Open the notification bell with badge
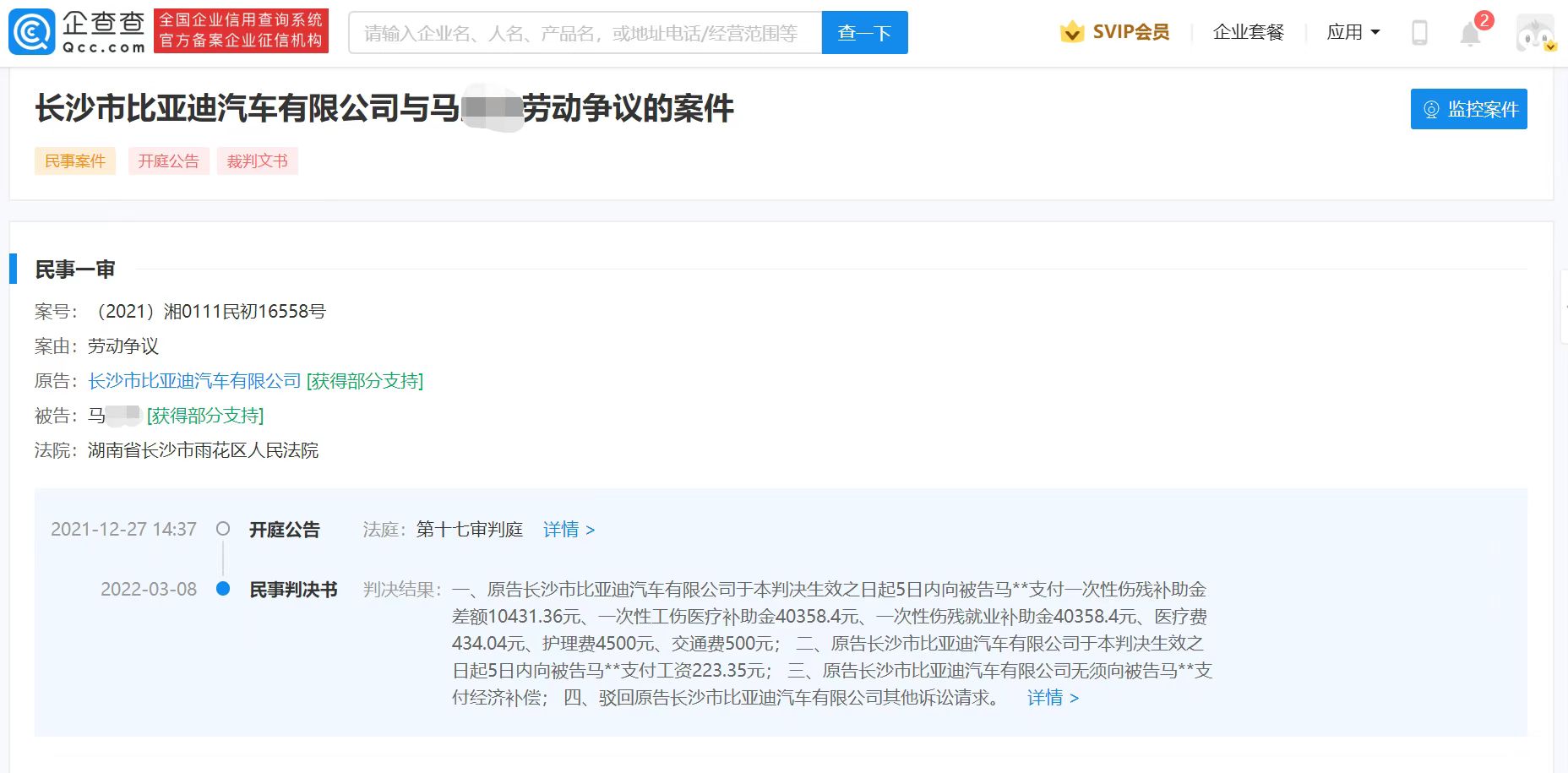Image resolution: width=1568 pixels, height=773 pixels. pos(1471,34)
